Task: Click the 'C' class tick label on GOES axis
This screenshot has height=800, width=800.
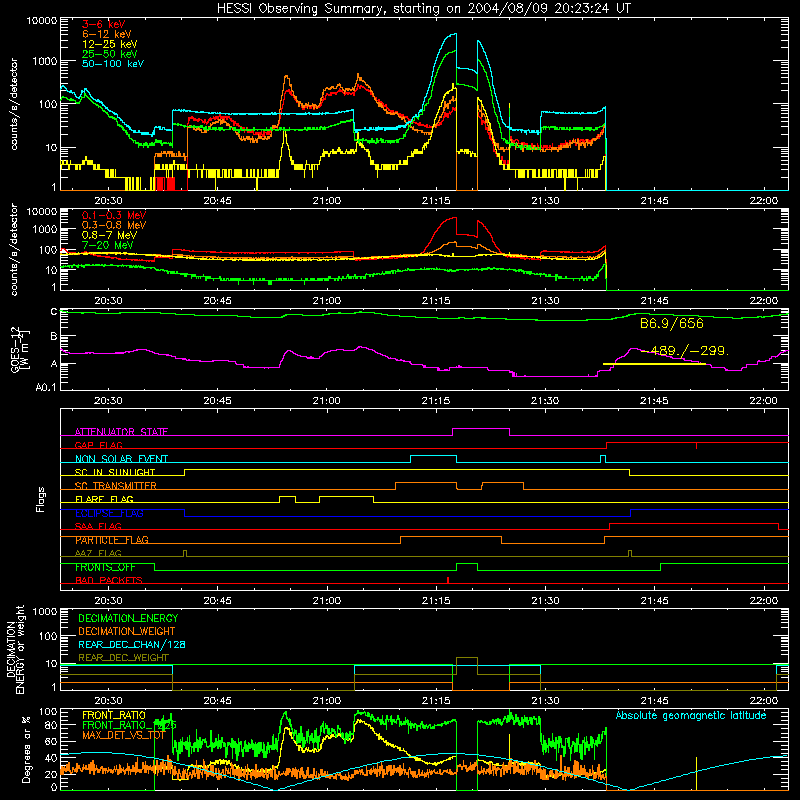Action: point(54,312)
